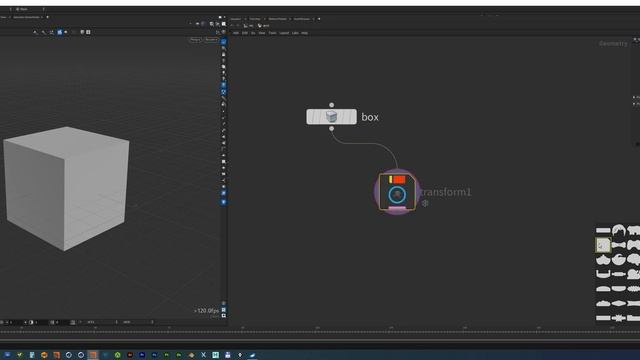Select the box node in the network
This screenshot has width=640, height=360.
[x=331, y=117]
